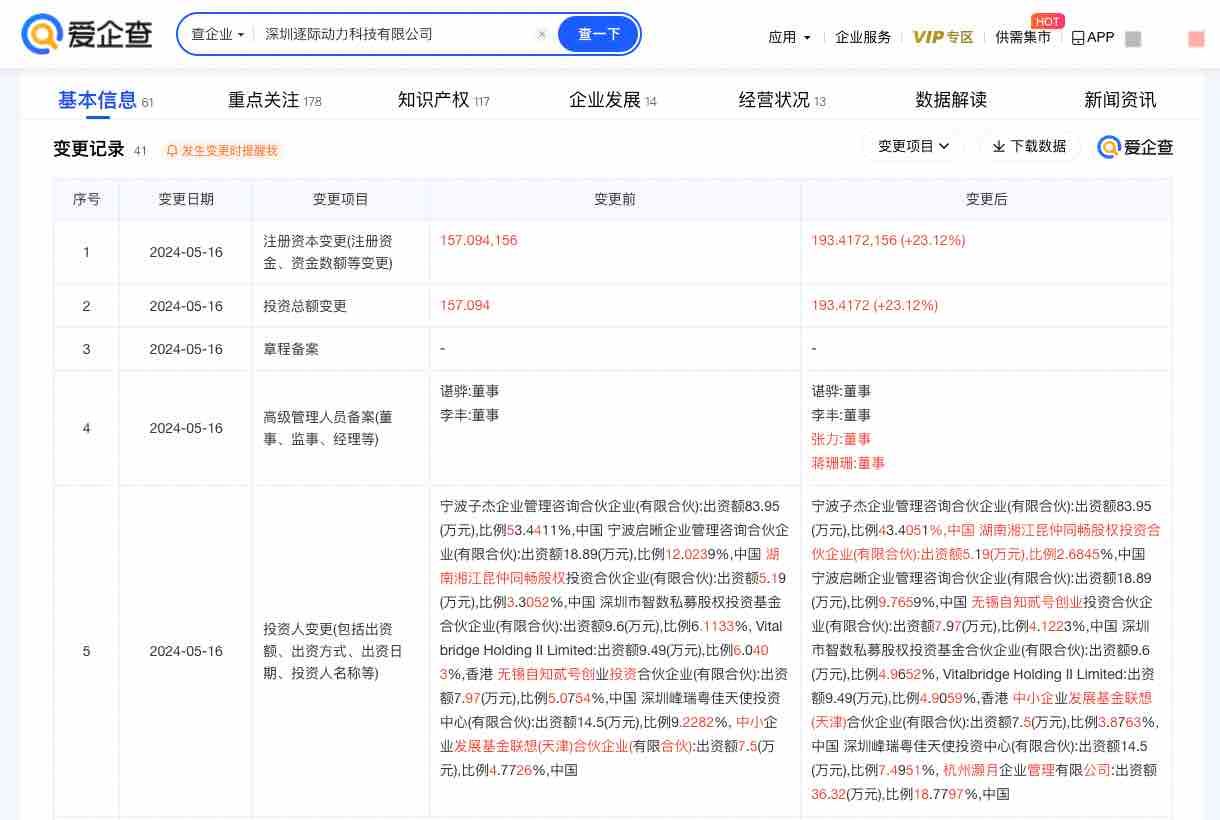The height and width of the screenshot is (820, 1220).
Task: Click the 变更前 column header
Action: coord(615,199)
